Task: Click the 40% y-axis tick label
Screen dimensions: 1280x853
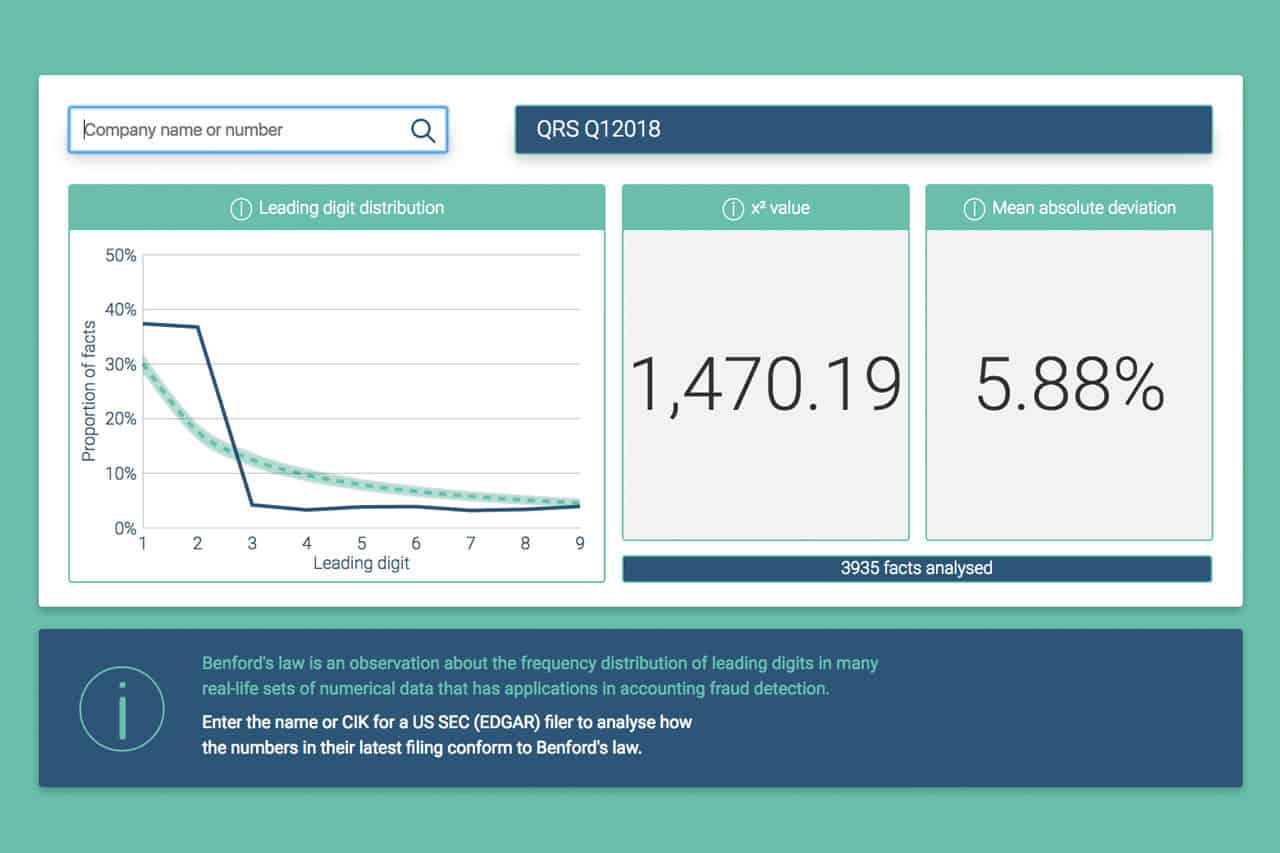Action: [120, 310]
